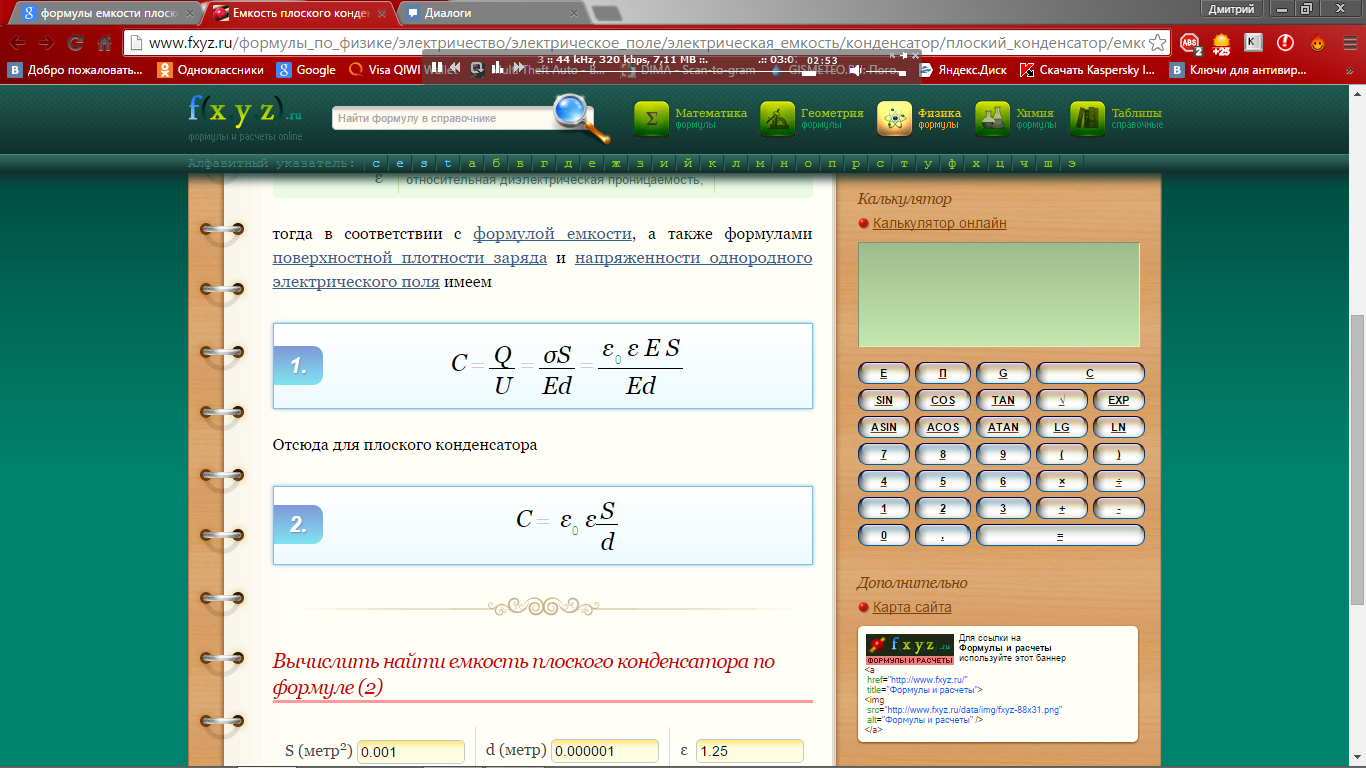The width and height of the screenshot is (1366, 768).
Task: Open the Физика formulas section icon
Action: (x=894, y=119)
